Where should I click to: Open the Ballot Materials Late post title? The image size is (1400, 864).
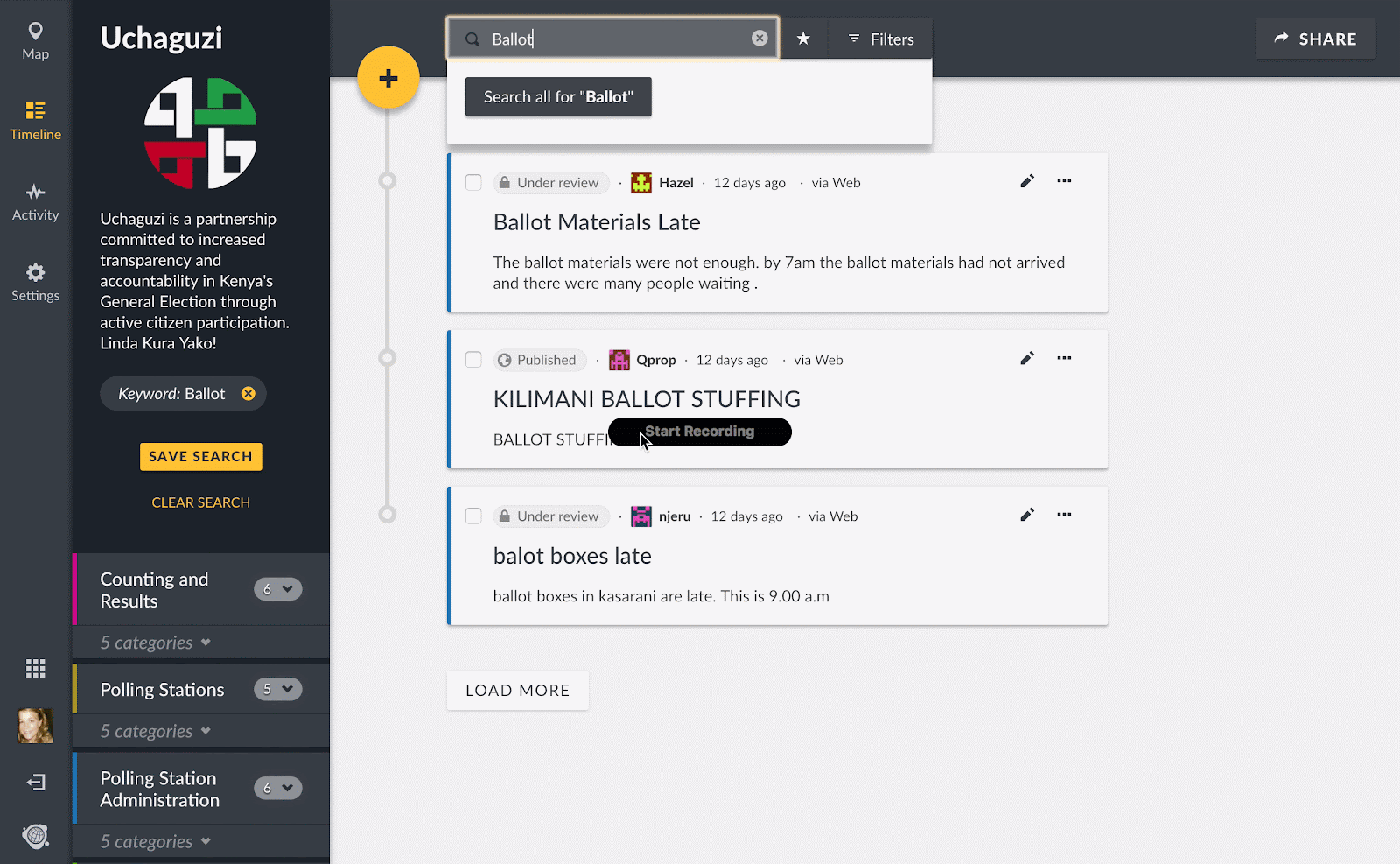tap(597, 222)
